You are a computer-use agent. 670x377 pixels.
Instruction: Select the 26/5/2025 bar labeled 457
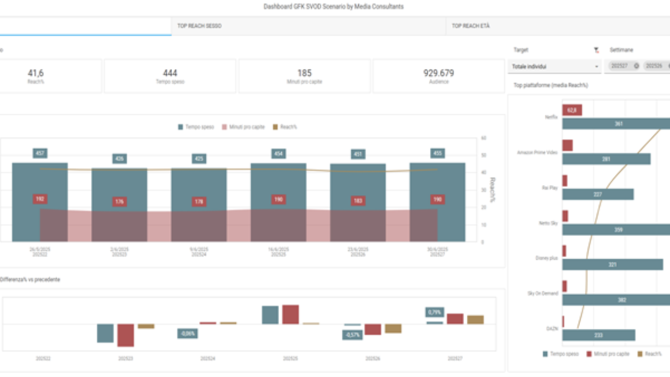(x=40, y=202)
